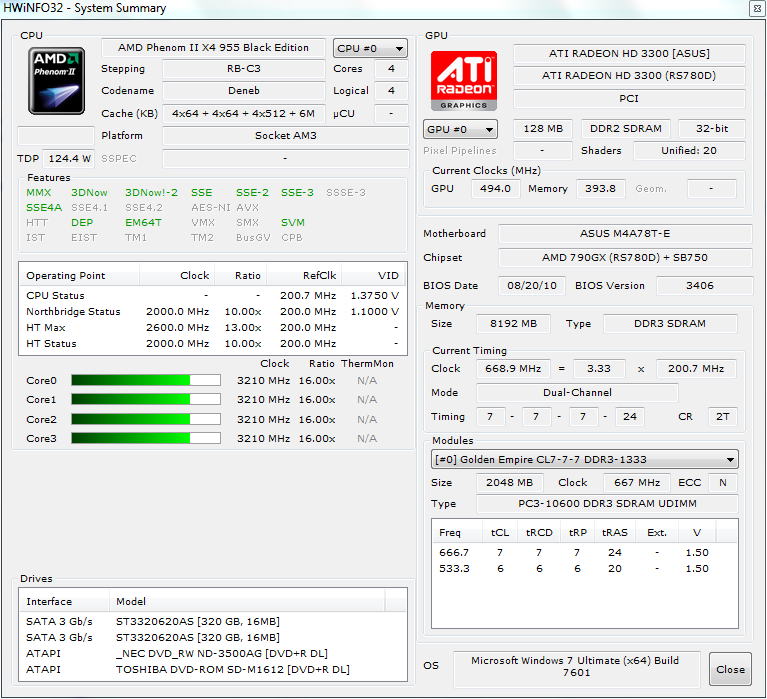Click the PCI bus type field
This screenshot has height=699, width=767.
[x=629, y=98]
